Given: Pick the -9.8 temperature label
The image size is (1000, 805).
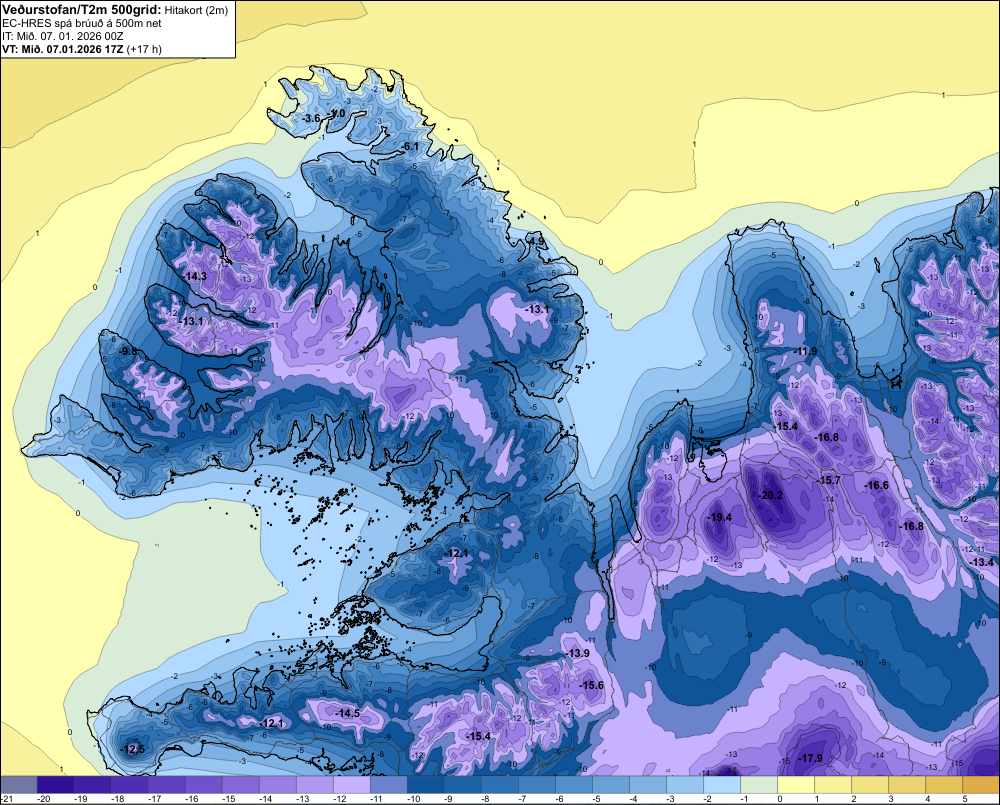Looking at the screenshot, I should pos(128,351).
